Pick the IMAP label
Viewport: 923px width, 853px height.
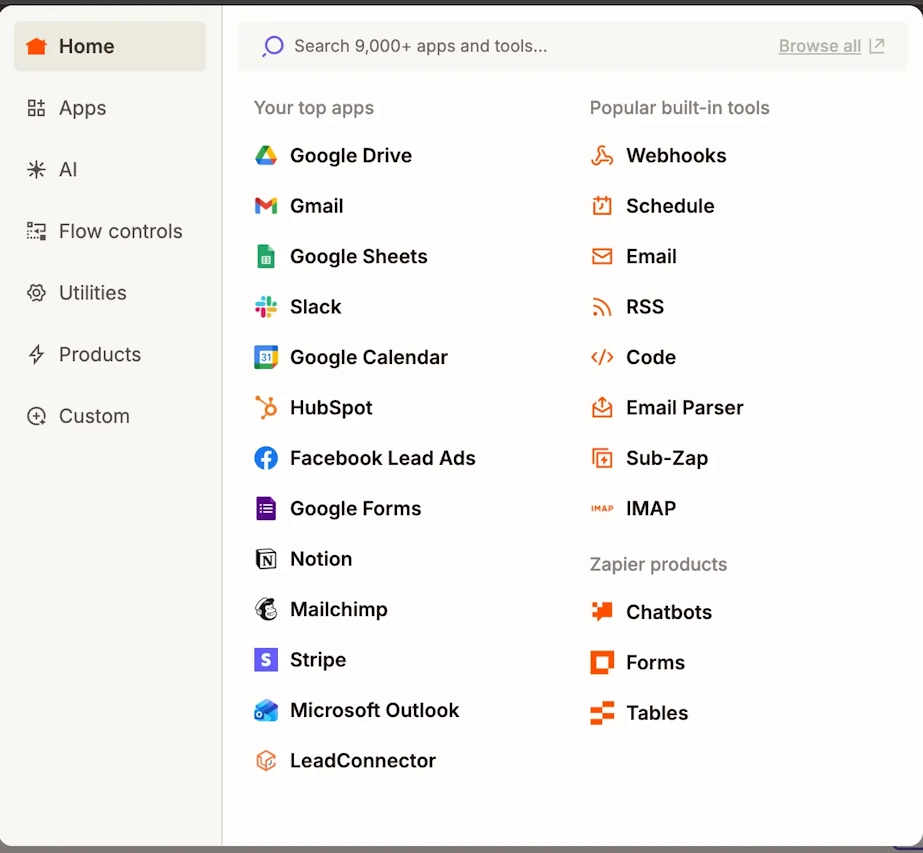click(651, 509)
